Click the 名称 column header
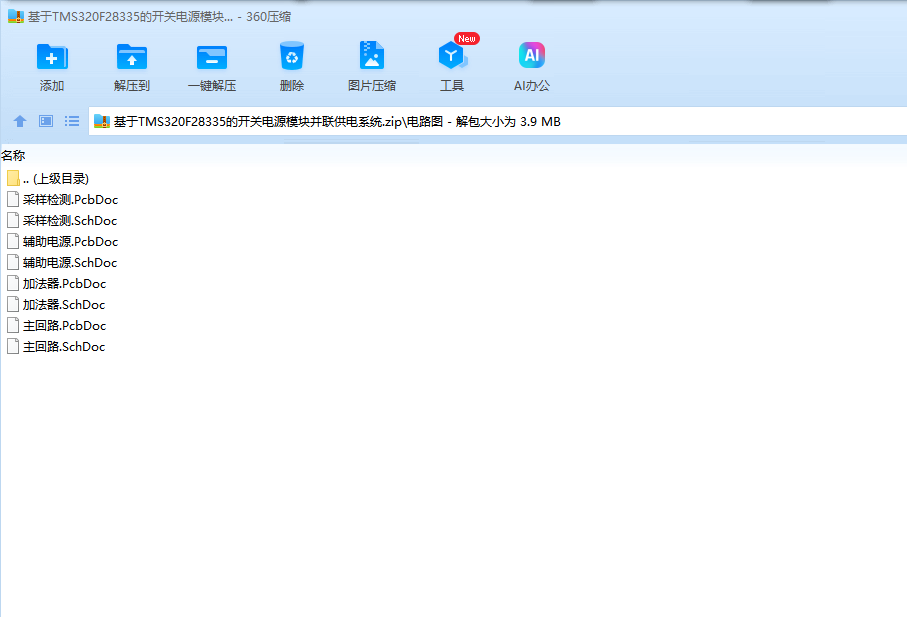 [13, 155]
